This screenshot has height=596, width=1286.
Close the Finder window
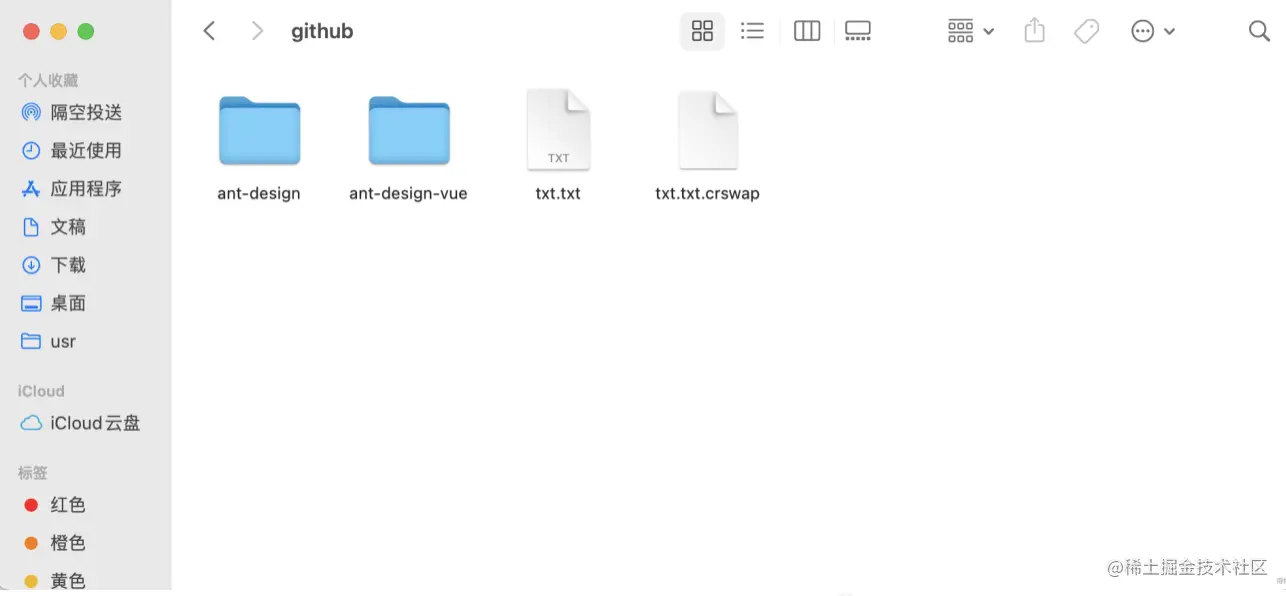point(31,31)
